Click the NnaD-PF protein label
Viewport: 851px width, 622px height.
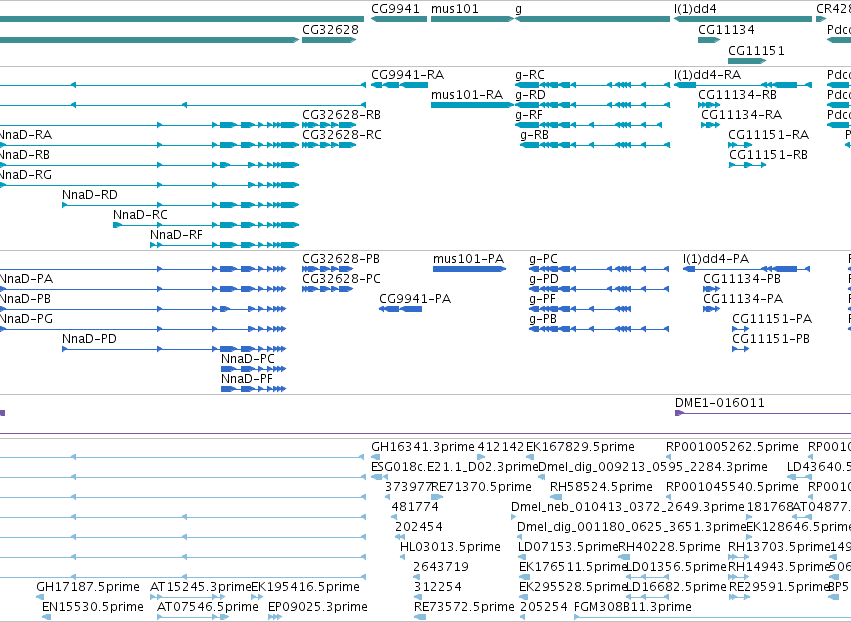(x=246, y=379)
